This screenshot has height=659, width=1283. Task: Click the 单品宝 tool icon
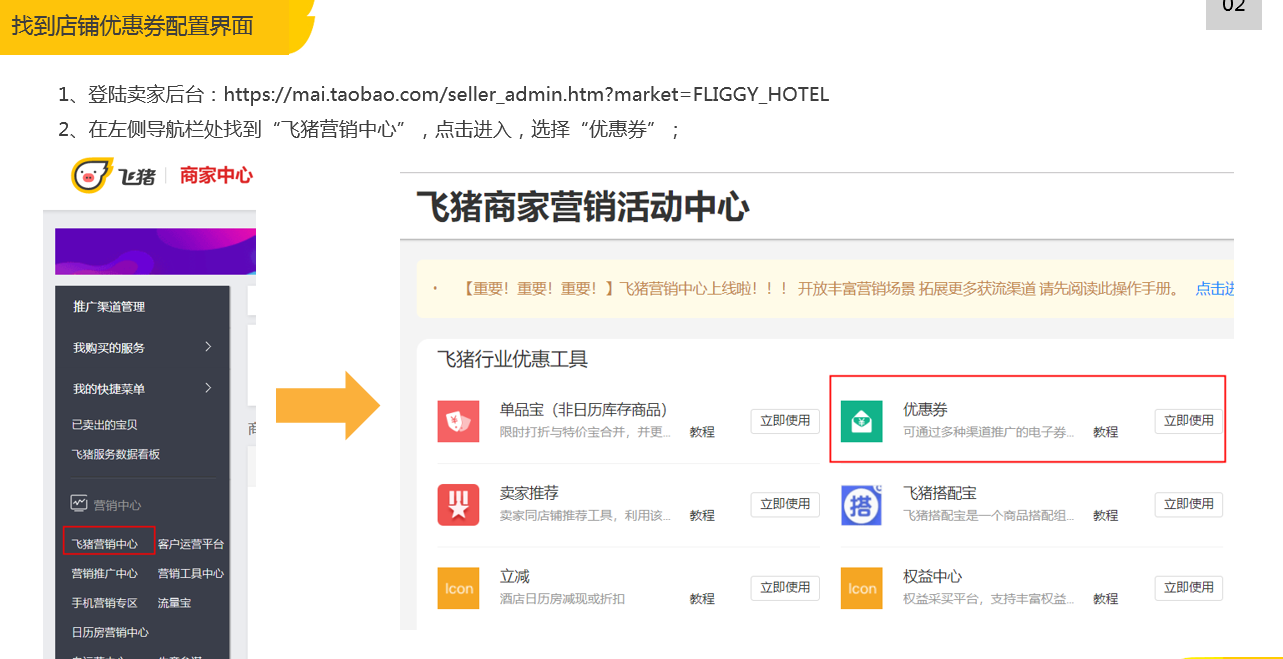pos(458,421)
